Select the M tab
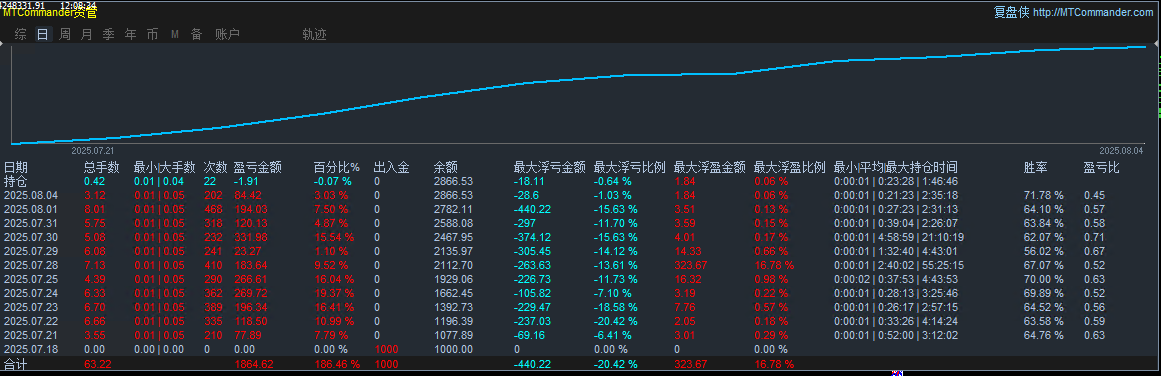Viewport: 1161px width, 376px height. (x=175, y=34)
